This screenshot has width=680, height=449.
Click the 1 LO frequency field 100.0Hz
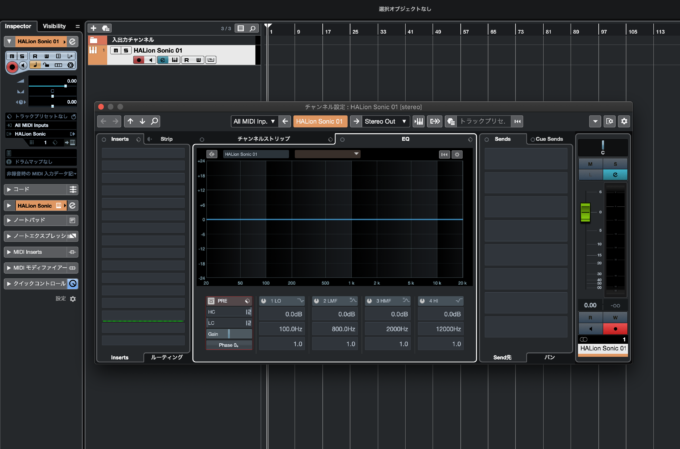[x=282, y=329]
